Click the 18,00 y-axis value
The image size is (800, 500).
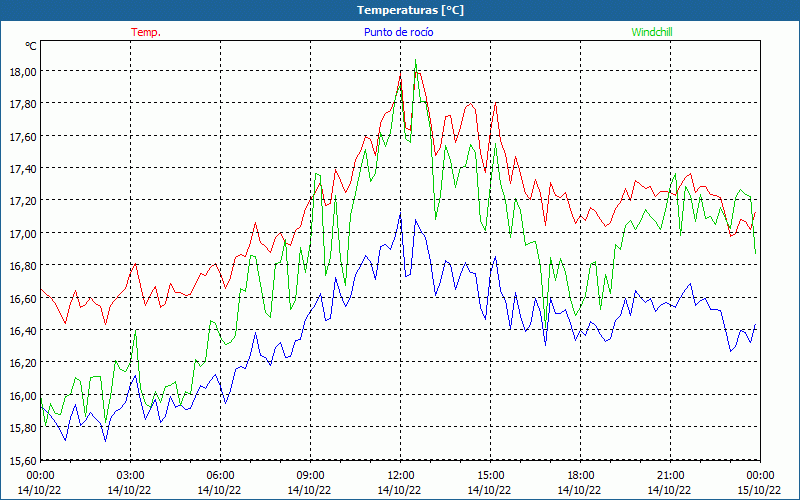[x=23, y=72]
